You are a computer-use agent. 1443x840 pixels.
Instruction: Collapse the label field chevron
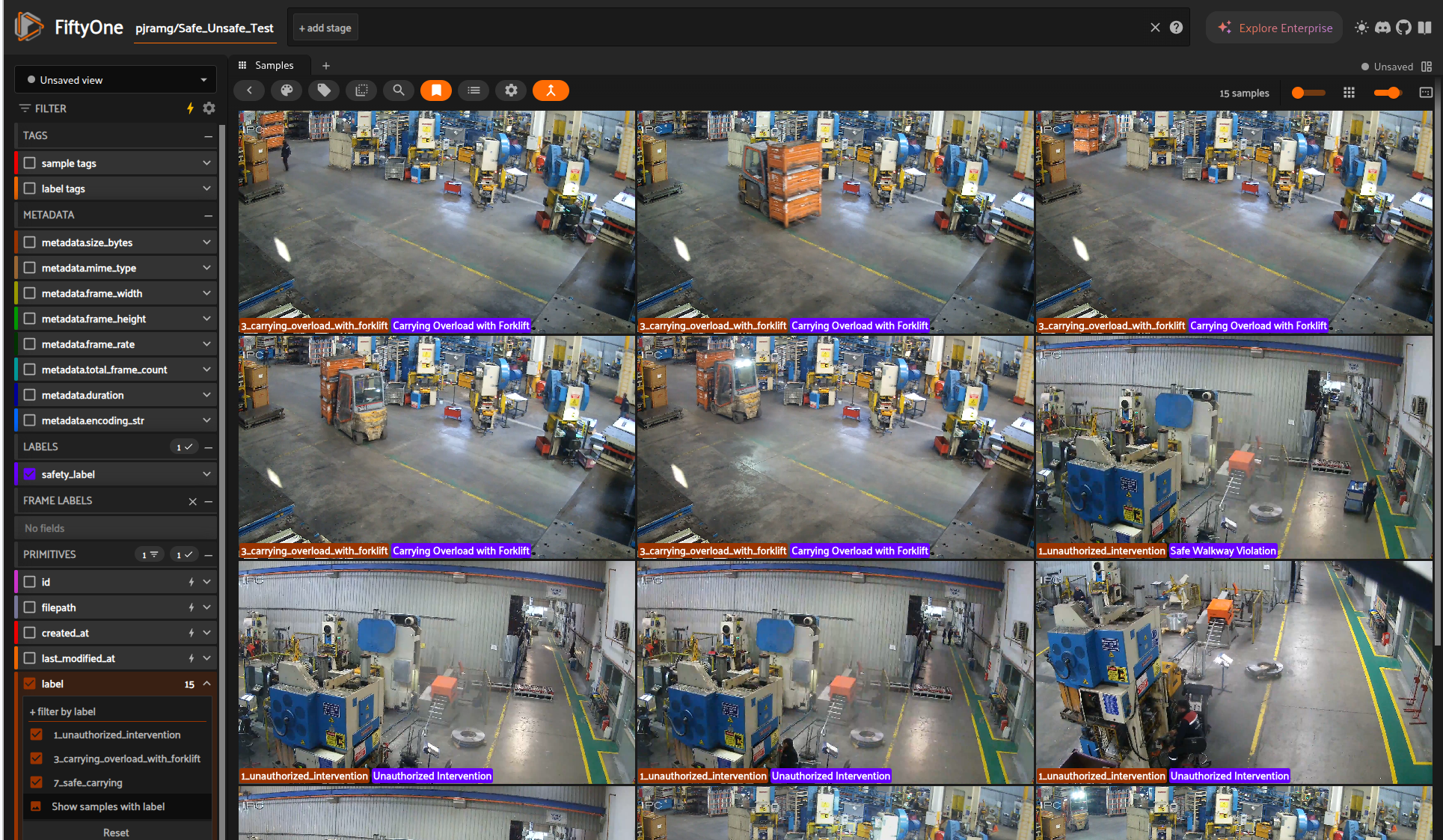click(x=207, y=683)
